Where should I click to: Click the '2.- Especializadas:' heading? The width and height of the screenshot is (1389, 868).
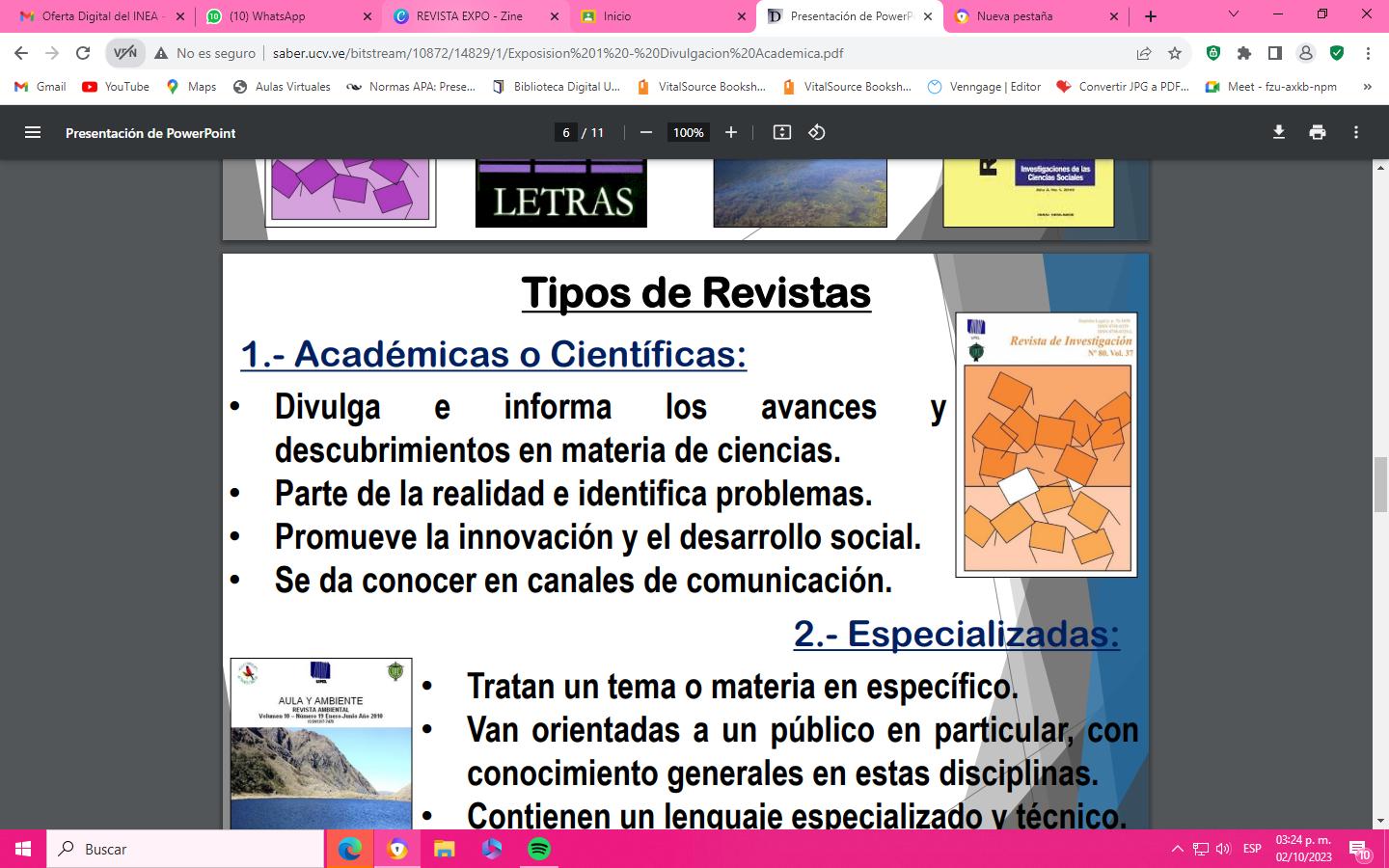click(x=957, y=634)
